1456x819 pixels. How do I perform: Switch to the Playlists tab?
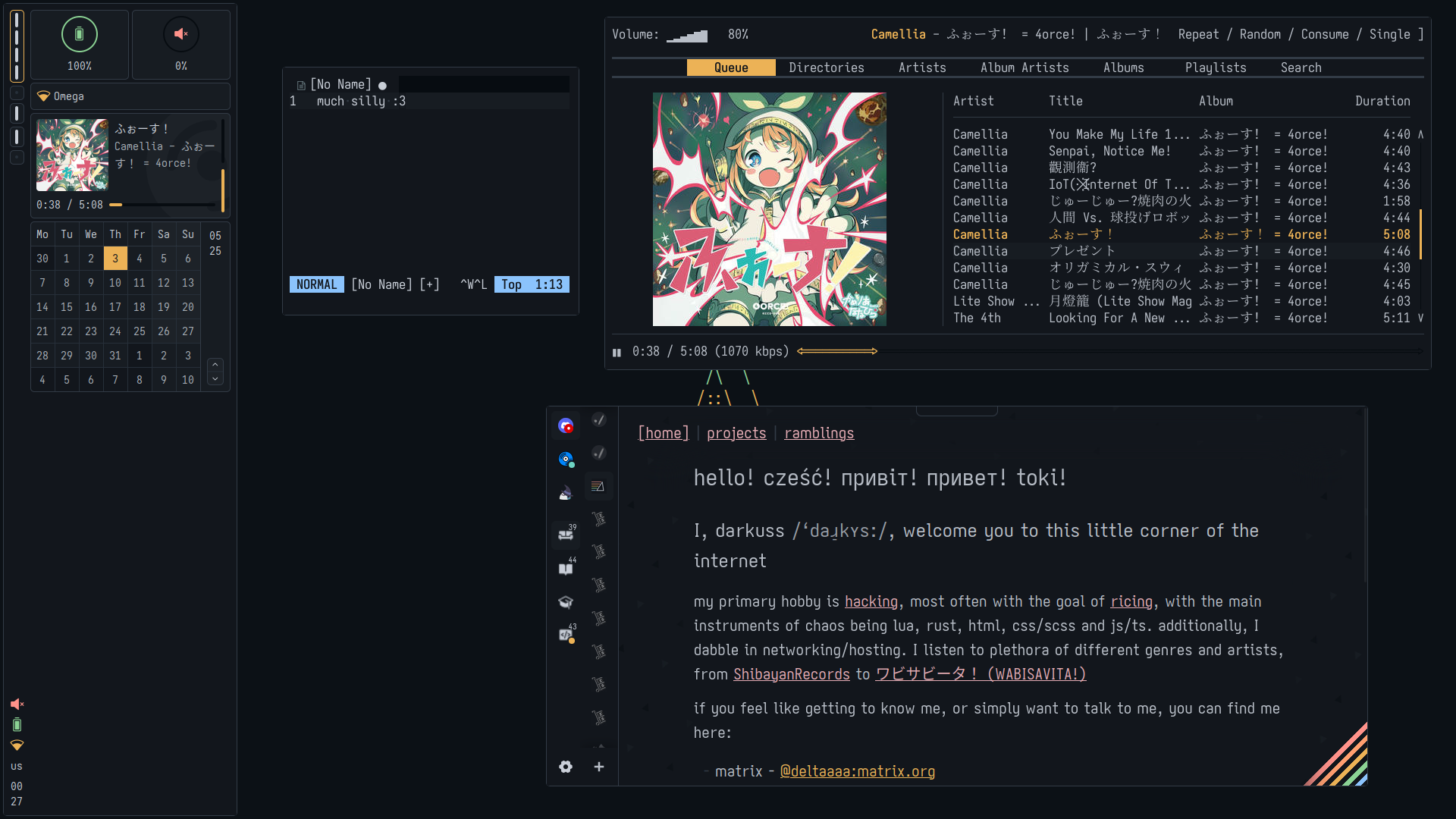[1216, 67]
